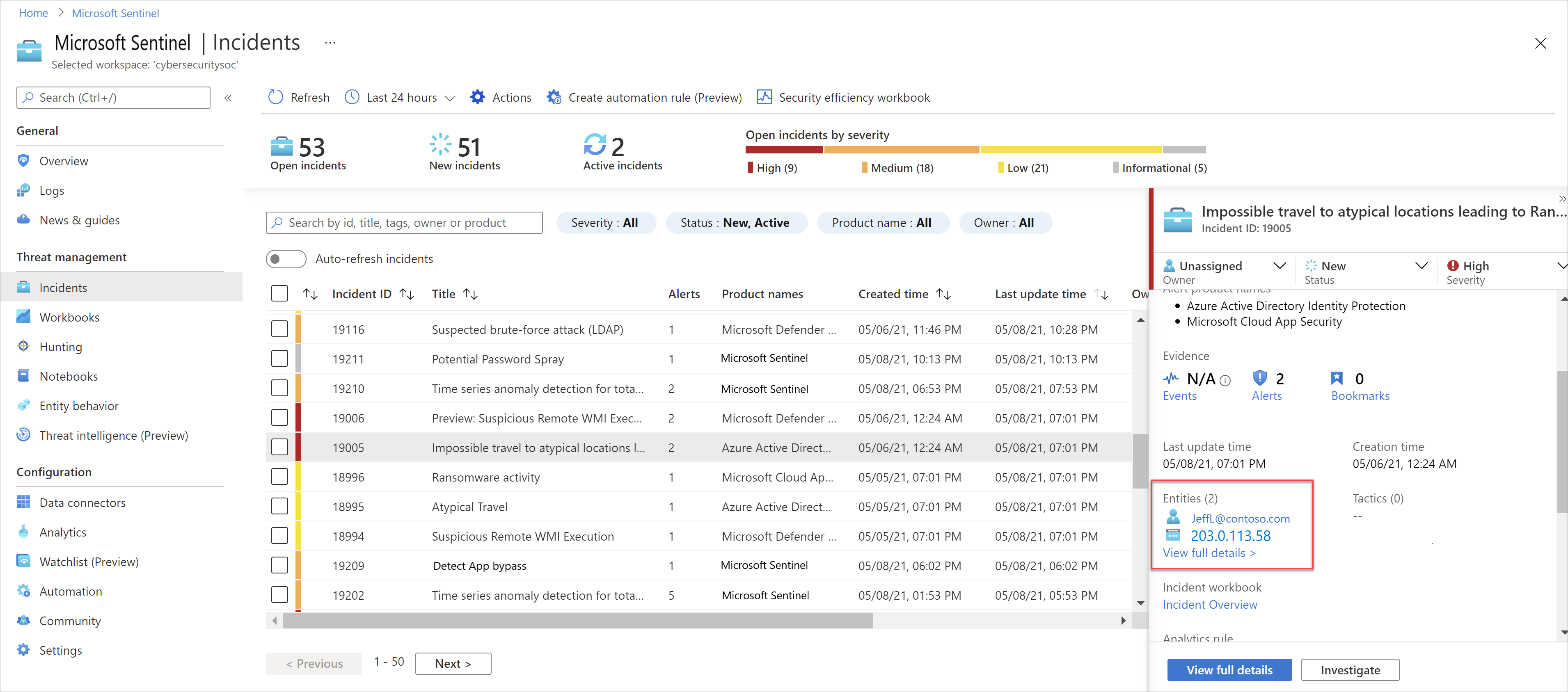Click the Events info circle icon
Image resolution: width=1568 pixels, height=692 pixels.
(1225, 380)
